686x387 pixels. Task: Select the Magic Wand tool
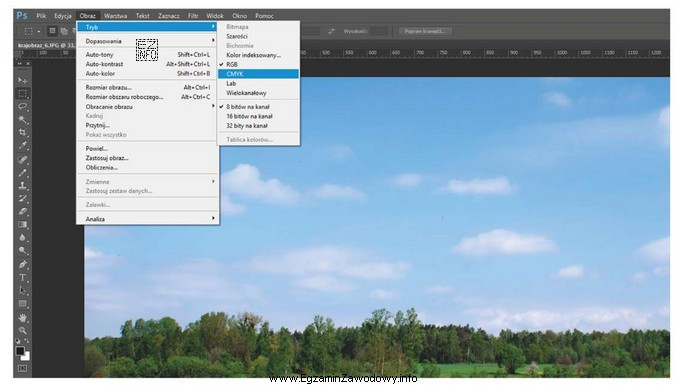23,119
